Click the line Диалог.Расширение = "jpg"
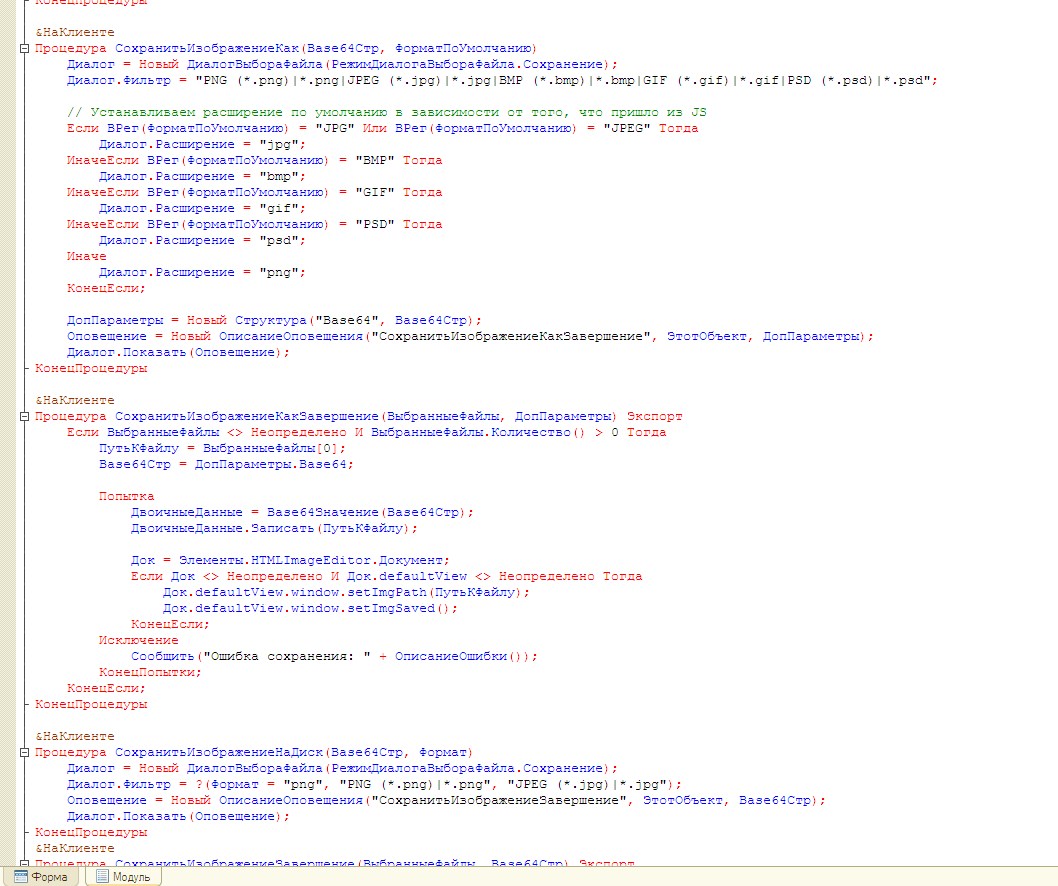The image size is (1058, 886). [202, 144]
